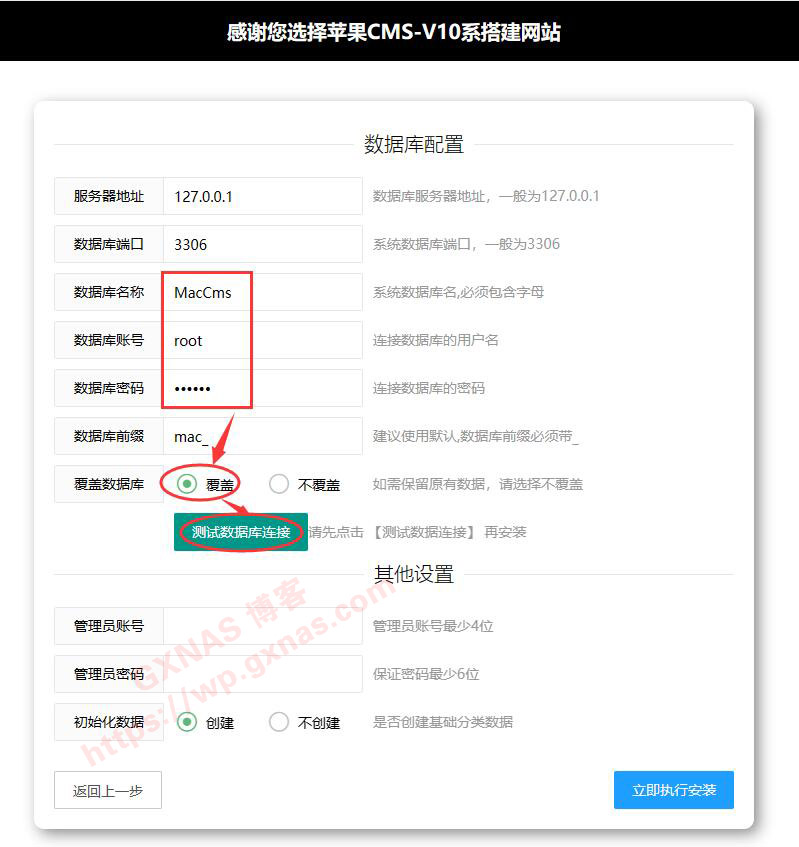Viewport: 799px width, 847px height.
Task: Click the 数据库配置 section heading
Action: (413, 145)
